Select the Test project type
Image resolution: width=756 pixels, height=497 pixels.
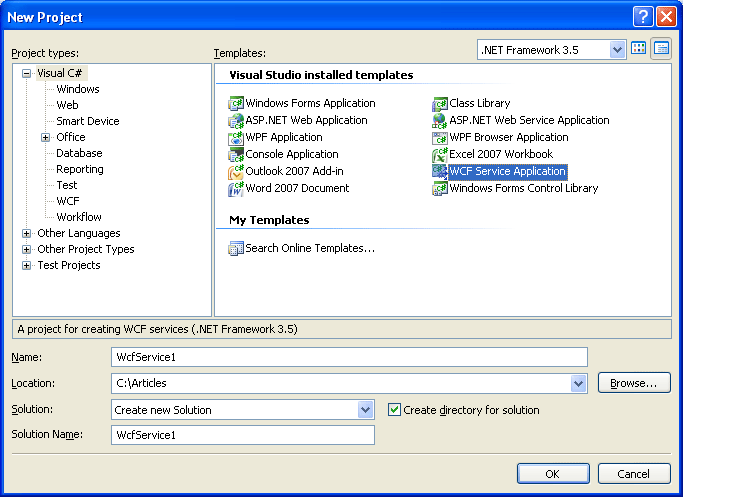click(67, 185)
